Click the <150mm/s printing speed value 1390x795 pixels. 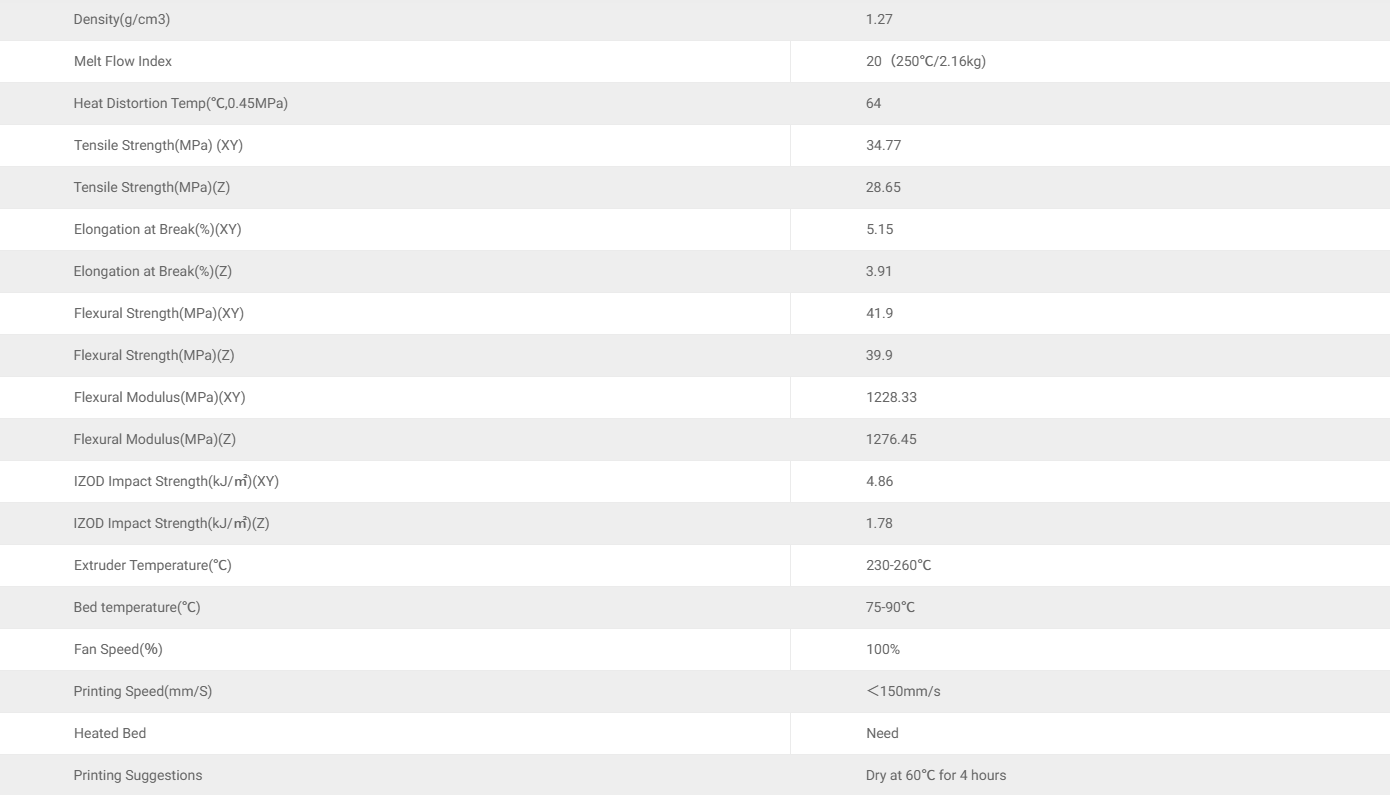903,692
